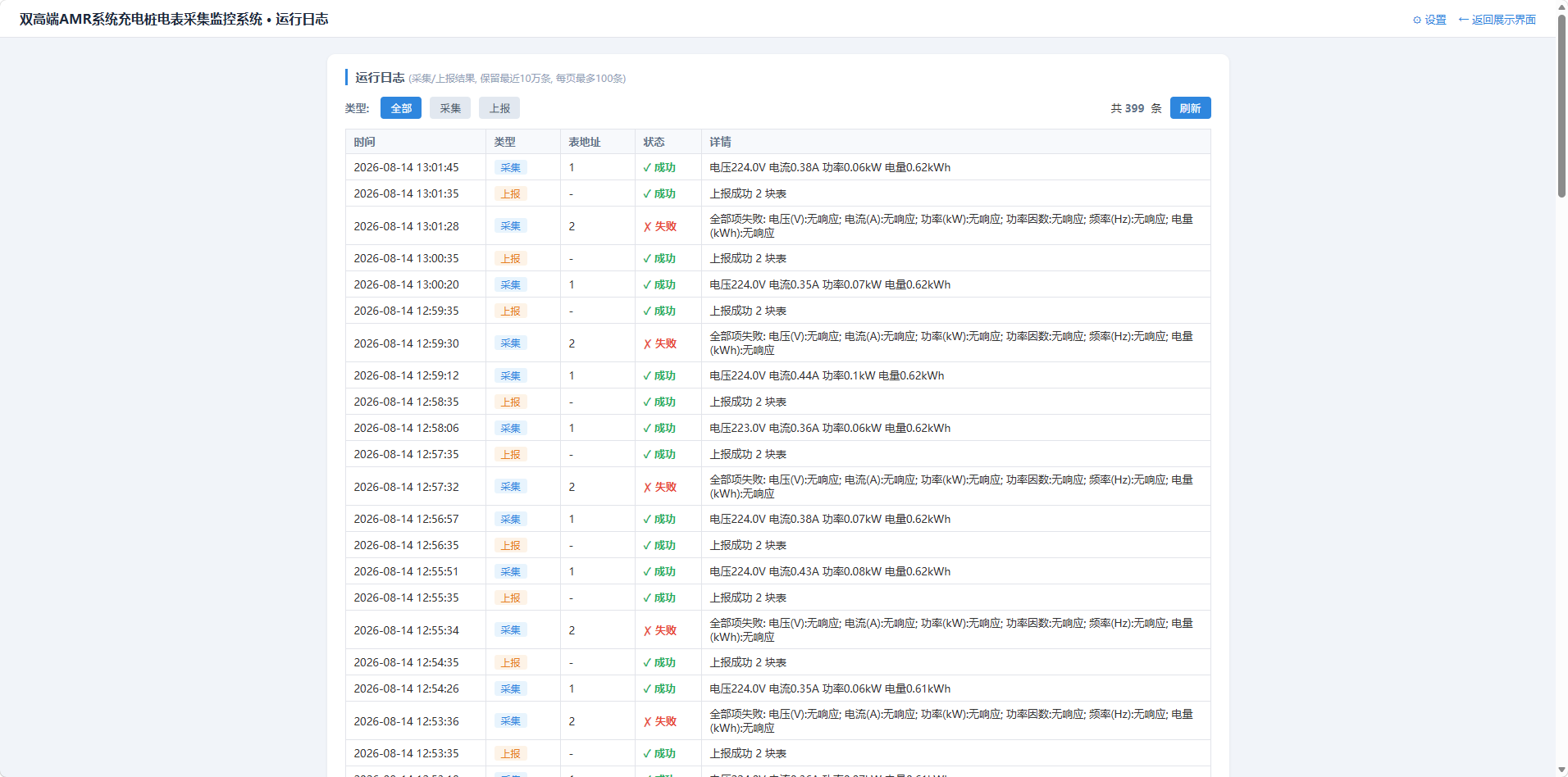Click timestamp 2026-08-14 12:54:35
Image resolution: width=1568 pixels, height=777 pixels.
(x=407, y=662)
